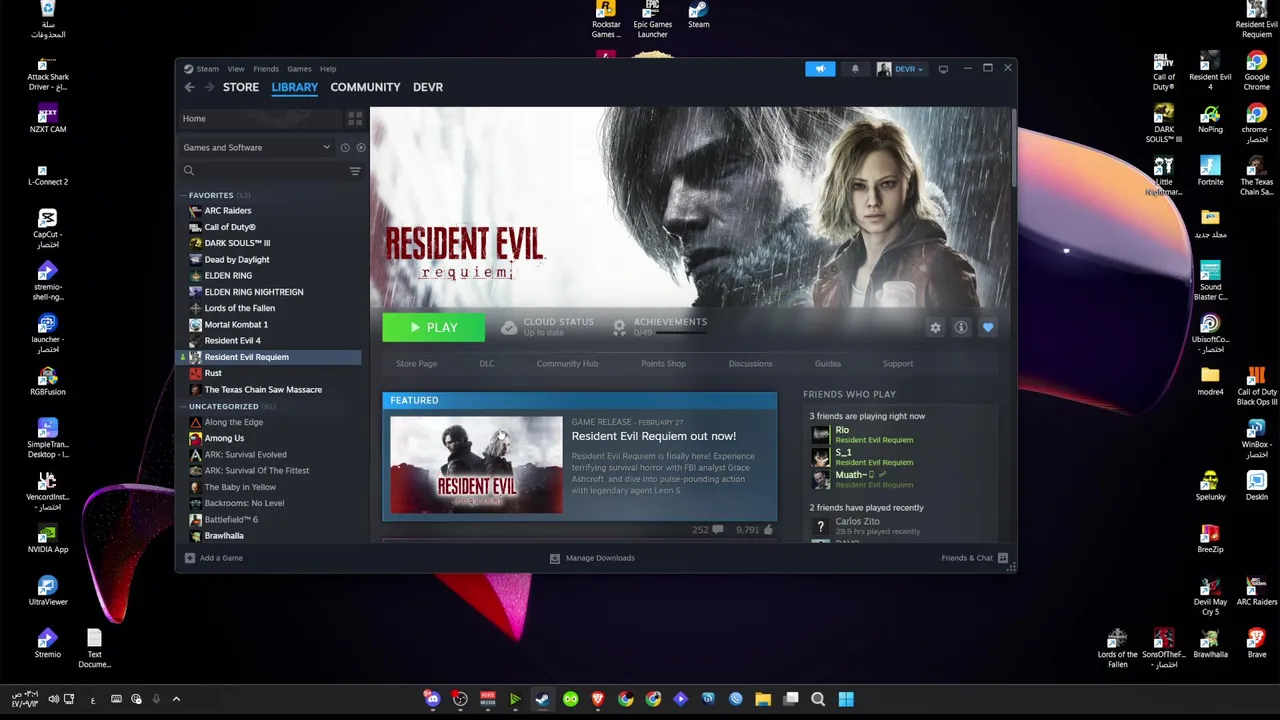Click the green PLAY button
Viewport: 1280px width, 720px height.
[x=433, y=328]
